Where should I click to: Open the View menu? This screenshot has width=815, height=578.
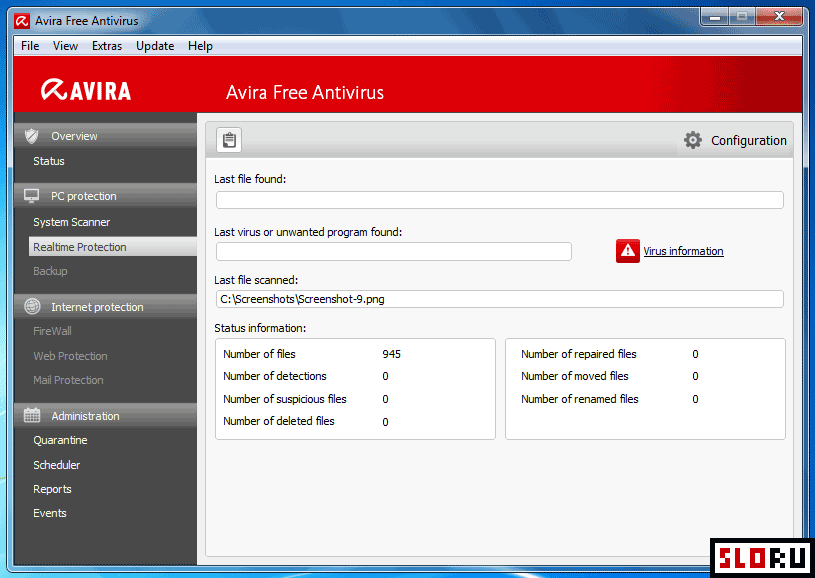point(65,46)
